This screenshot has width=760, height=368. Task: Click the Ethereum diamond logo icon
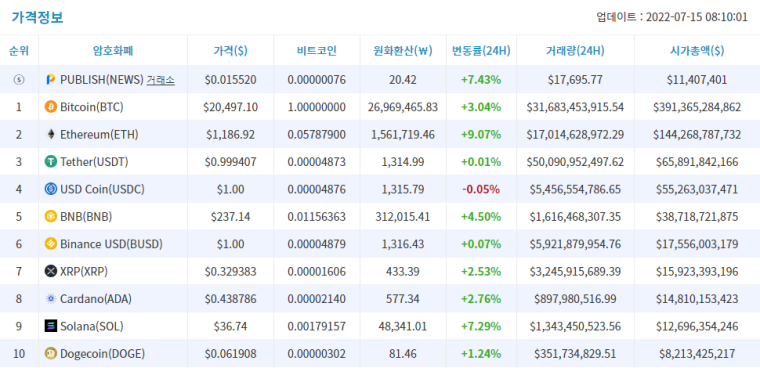pos(50,134)
